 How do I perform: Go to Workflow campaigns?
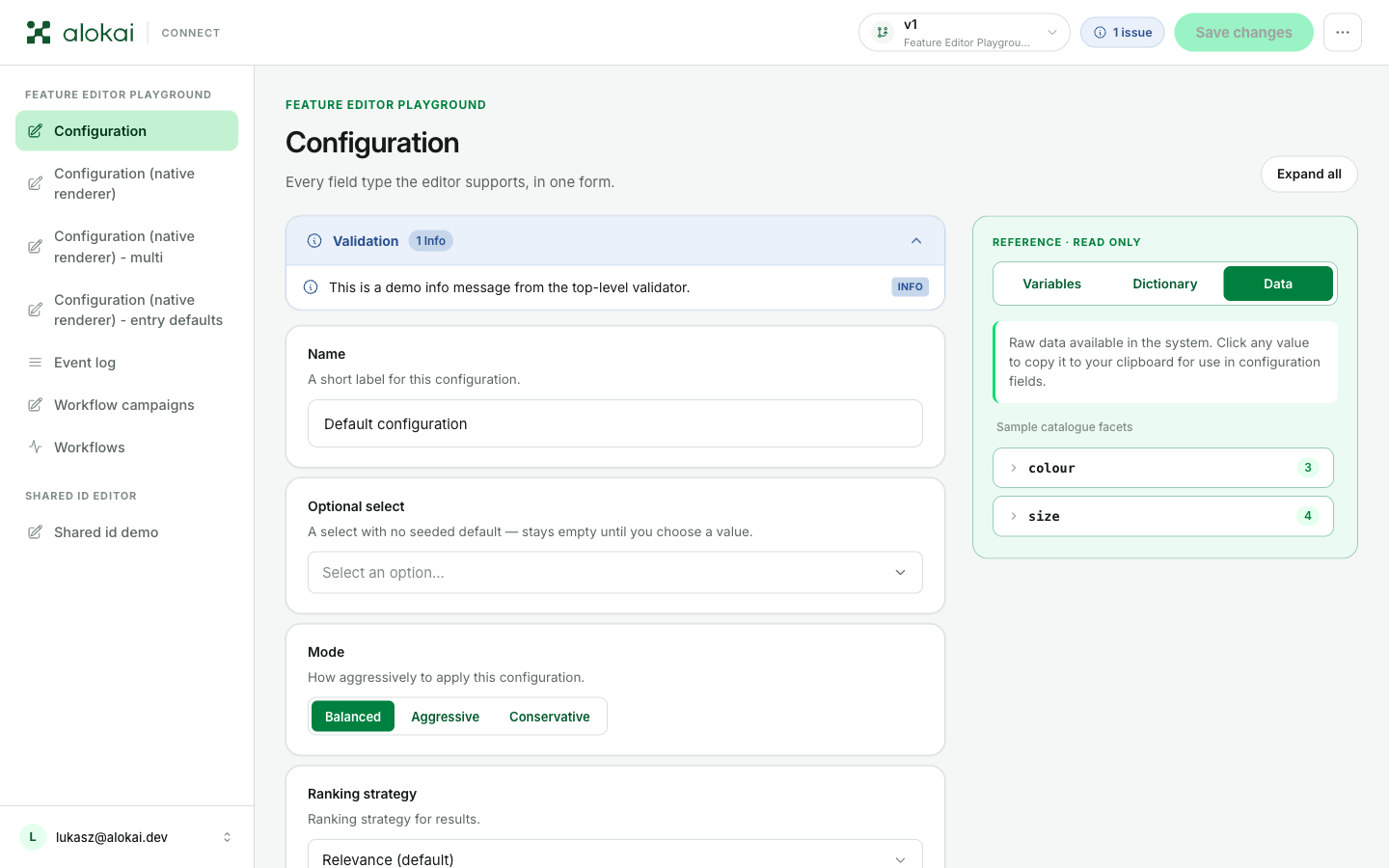click(x=126, y=405)
